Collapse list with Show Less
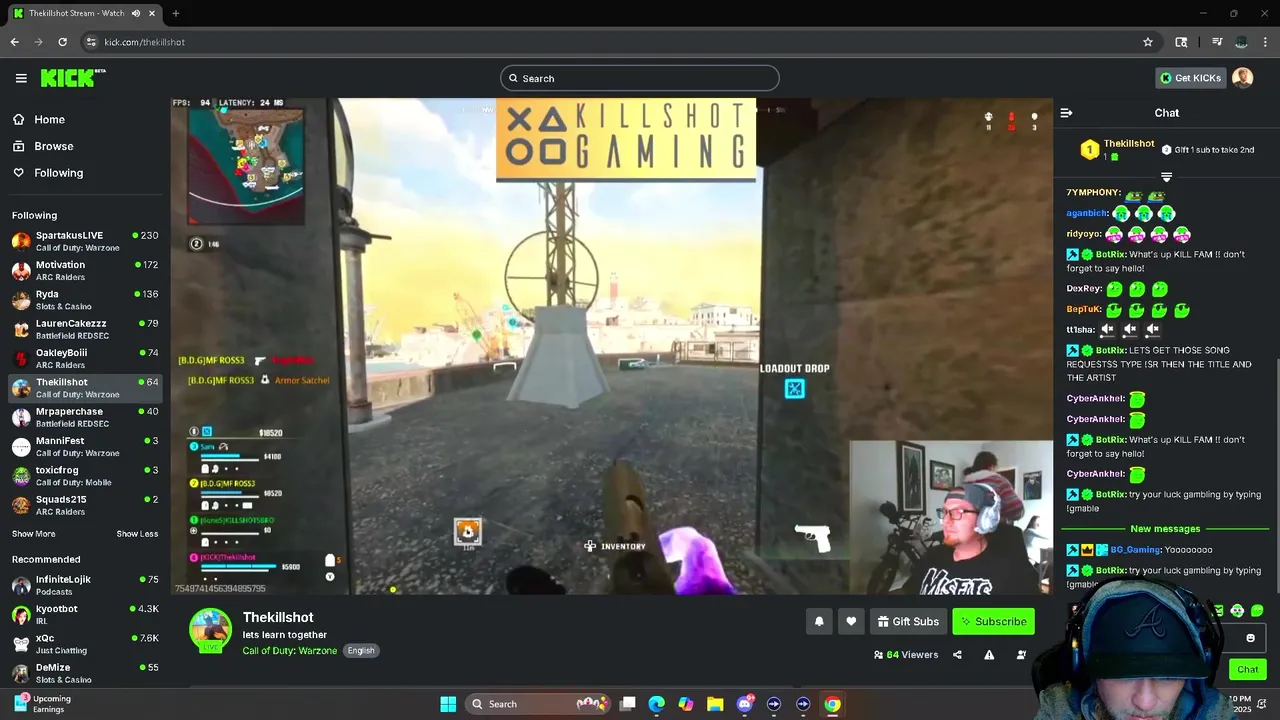The width and height of the screenshot is (1280, 720). click(137, 534)
